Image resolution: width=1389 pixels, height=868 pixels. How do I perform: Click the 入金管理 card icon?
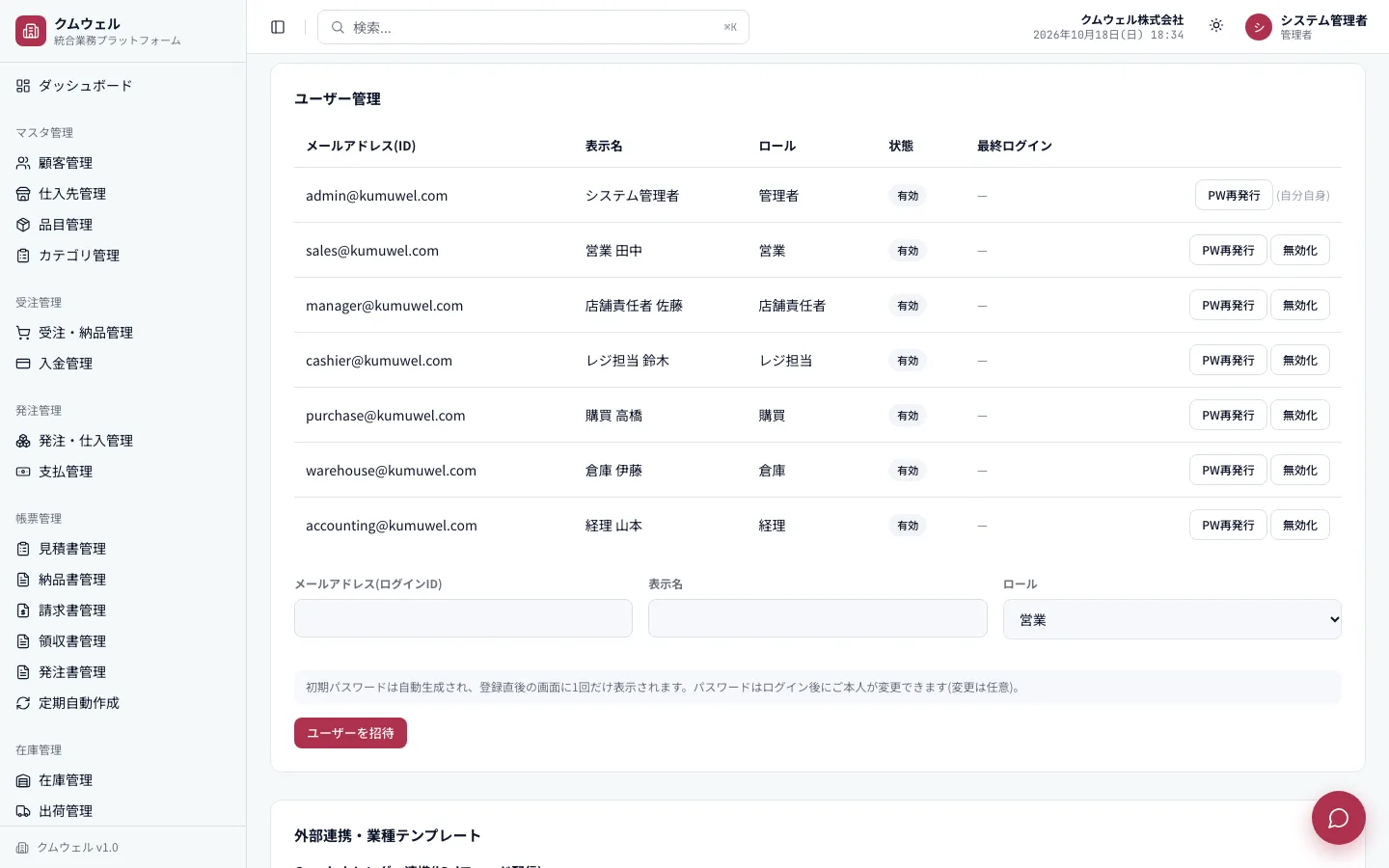click(x=23, y=364)
